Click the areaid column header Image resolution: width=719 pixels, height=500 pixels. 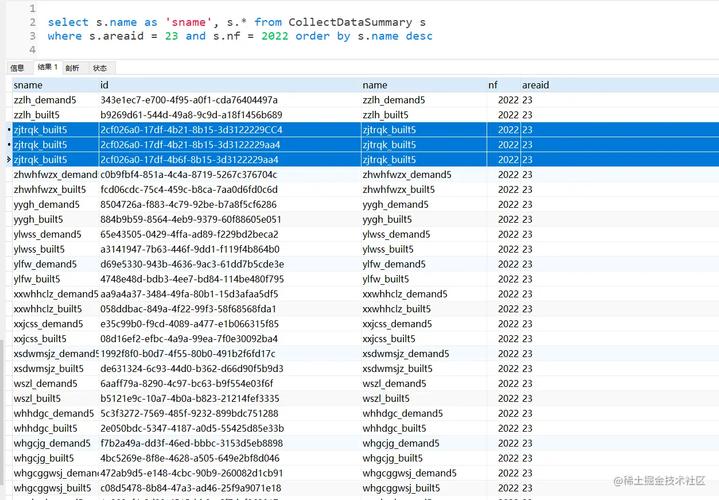point(536,85)
